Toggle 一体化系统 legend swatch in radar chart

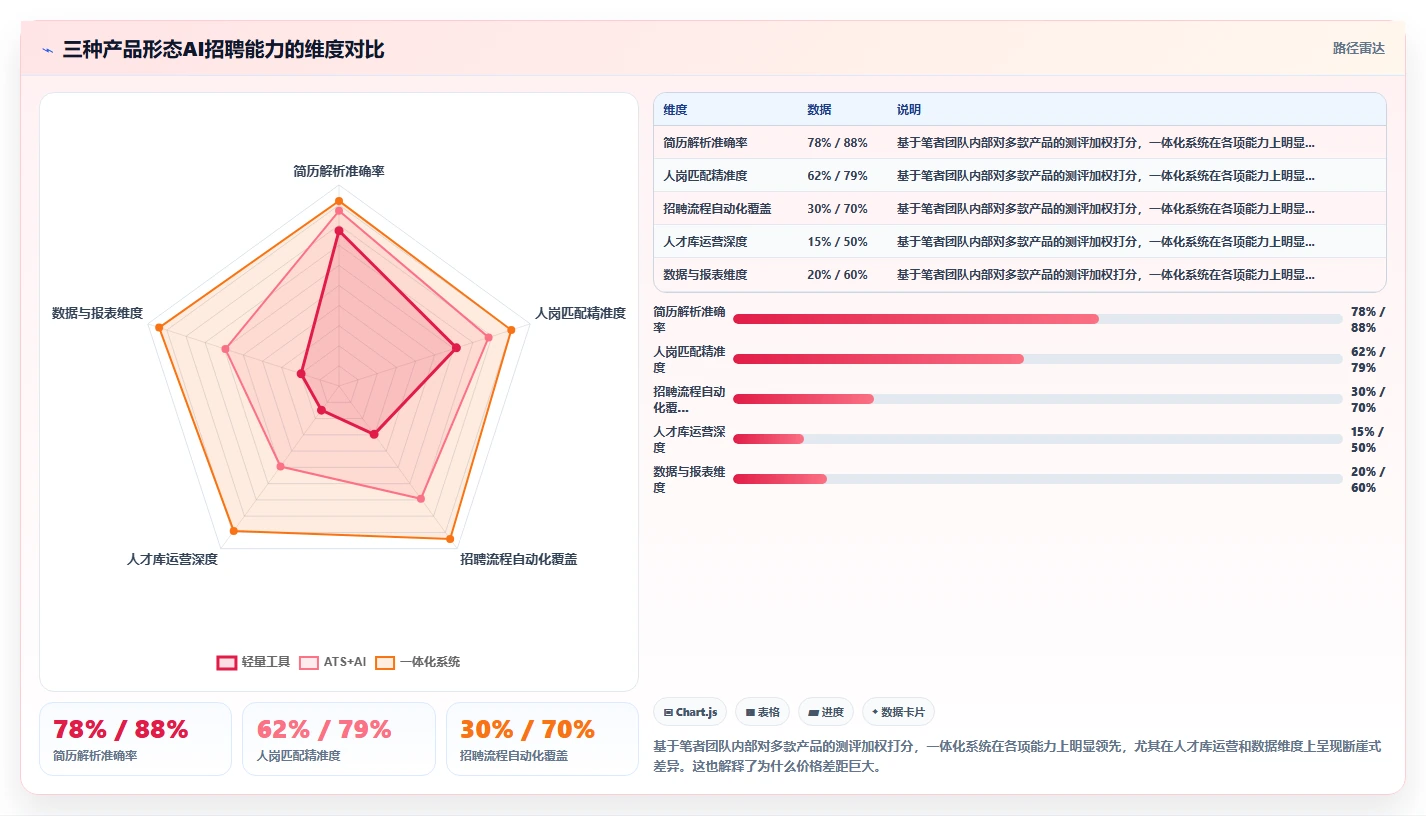tap(385, 662)
